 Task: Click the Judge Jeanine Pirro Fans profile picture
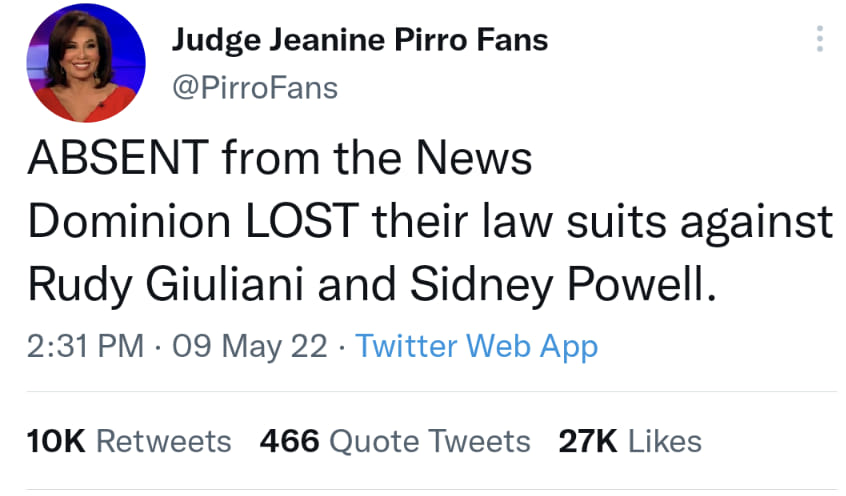pyautogui.click(x=87, y=69)
